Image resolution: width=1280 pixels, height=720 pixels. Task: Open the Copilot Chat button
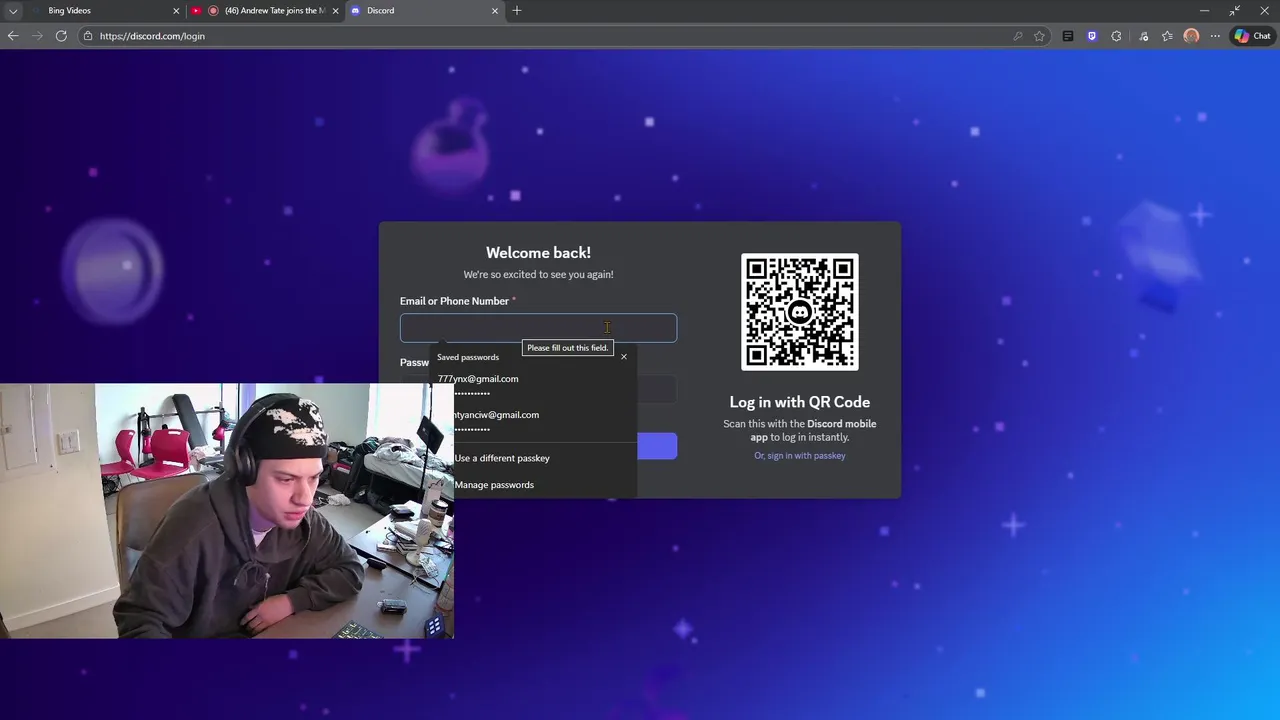1252,36
